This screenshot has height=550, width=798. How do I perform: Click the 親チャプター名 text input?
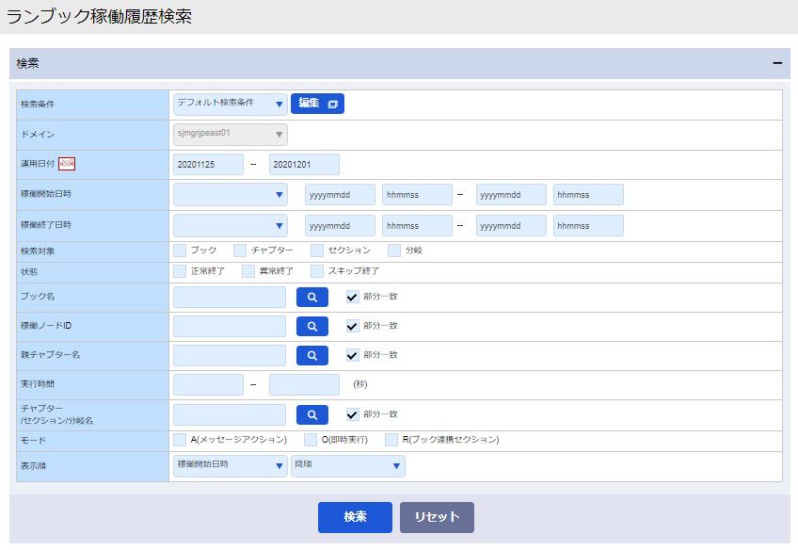pos(230,356)
